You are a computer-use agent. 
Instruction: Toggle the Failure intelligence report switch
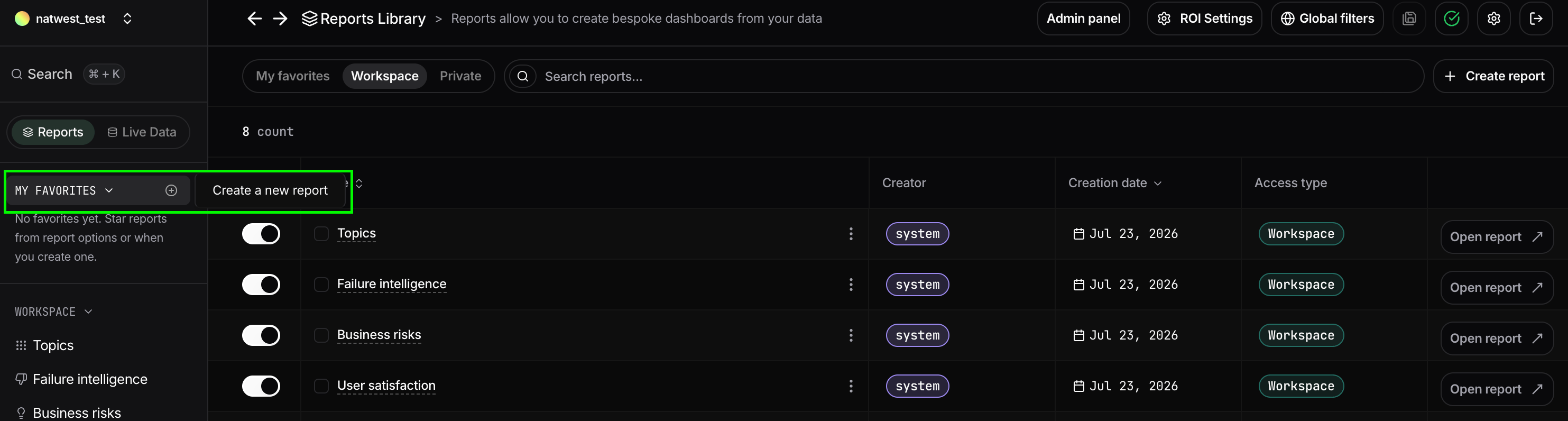pyautogui.click(x=261, y=285)
